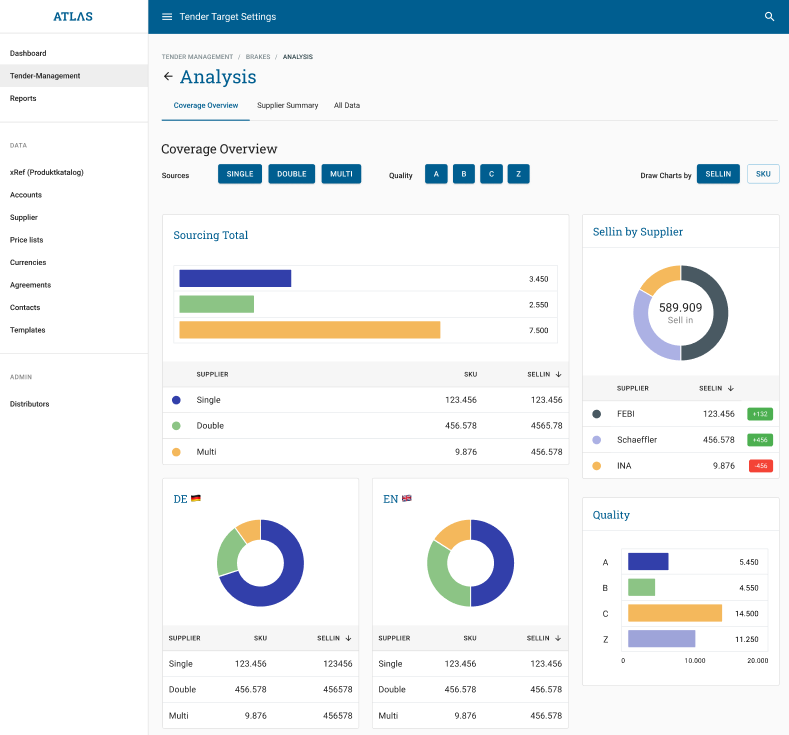Open Distributors in sidebar
Screen dimensions: 789x735
point(30,404)
